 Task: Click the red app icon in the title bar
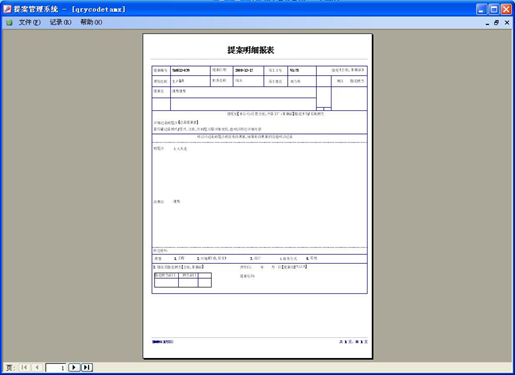(x=7, y=9)
